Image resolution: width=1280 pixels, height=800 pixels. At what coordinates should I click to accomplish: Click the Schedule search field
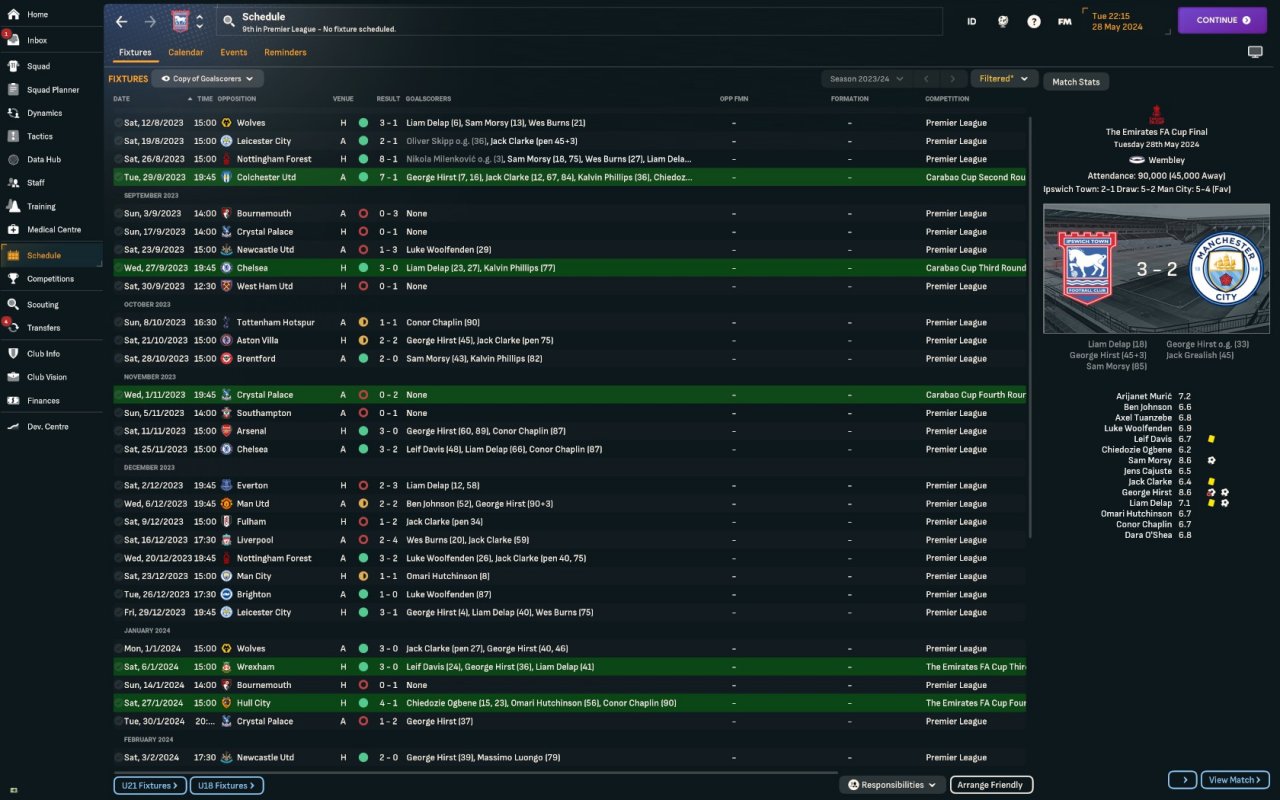tap(580, 21)
